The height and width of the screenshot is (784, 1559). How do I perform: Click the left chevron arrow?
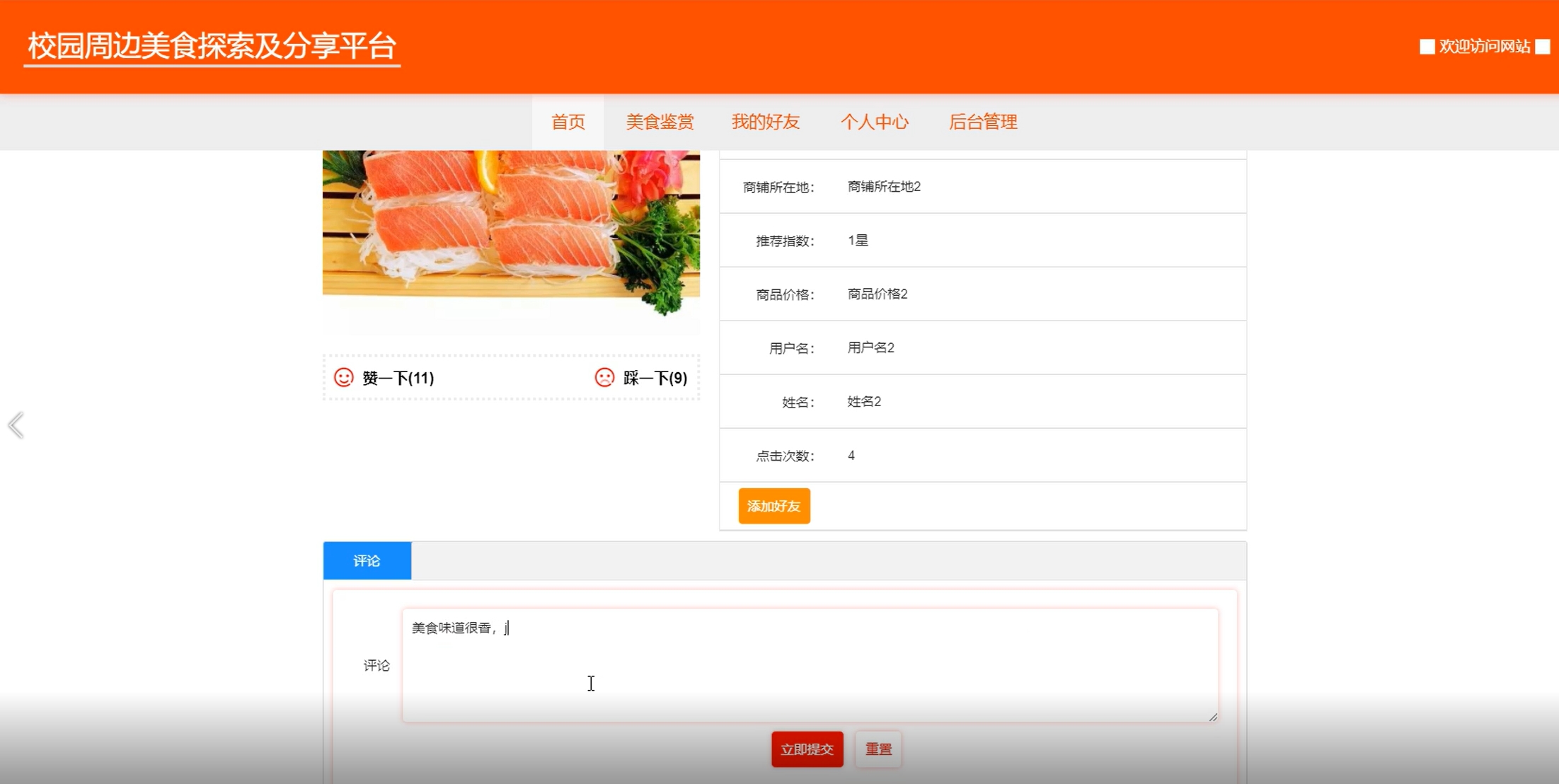click(16, 425)
